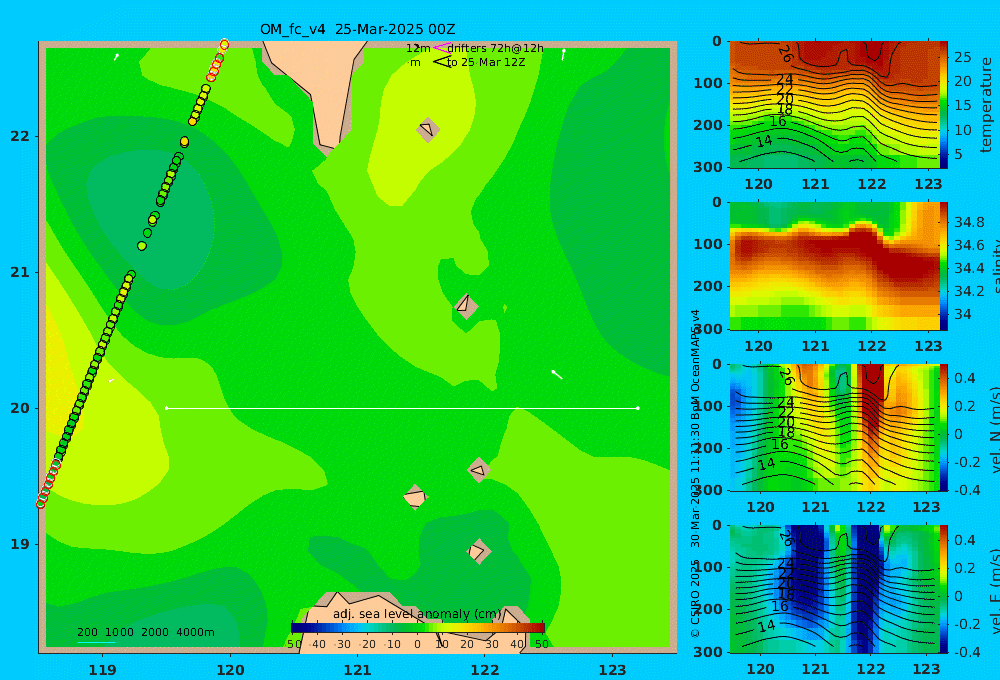The height and width of the screenshot is (680, 1000).
Task: Click the "drifters 72h@12h" legend text
Action: click(496, 48)
